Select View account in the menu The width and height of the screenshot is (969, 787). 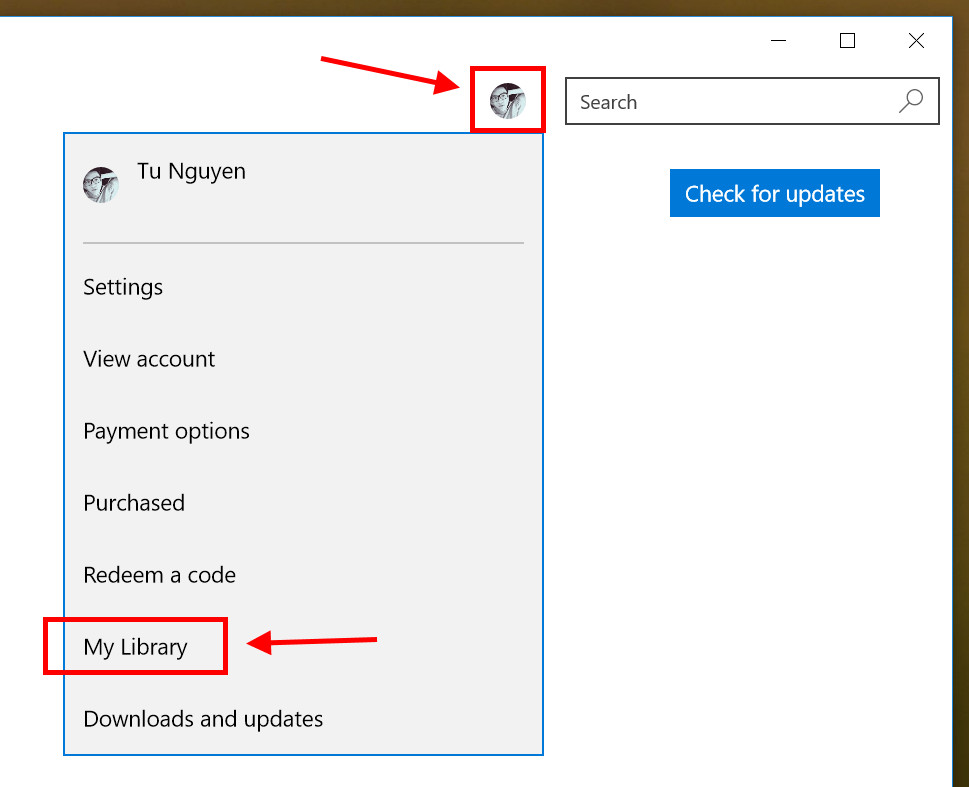148,359
